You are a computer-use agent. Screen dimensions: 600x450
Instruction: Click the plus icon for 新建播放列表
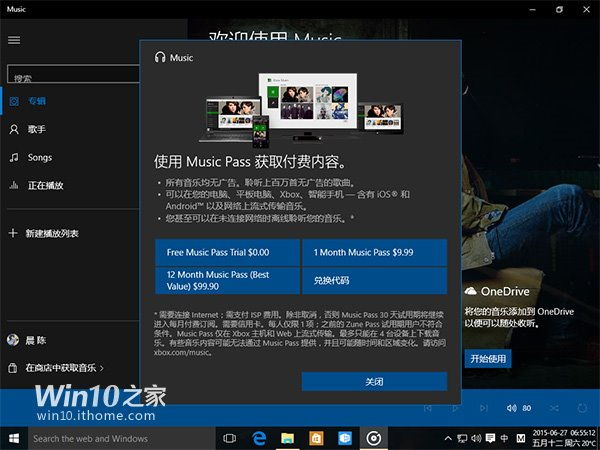(13, 233)
